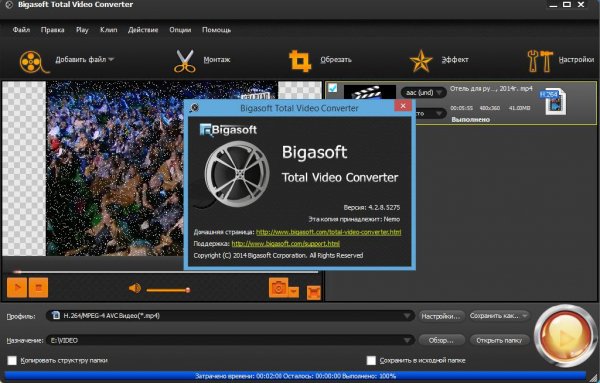Image resolution: width=600 pixels, height=383 pixels.
Task: Click the Выполнено status text
Action: [470, 119]
